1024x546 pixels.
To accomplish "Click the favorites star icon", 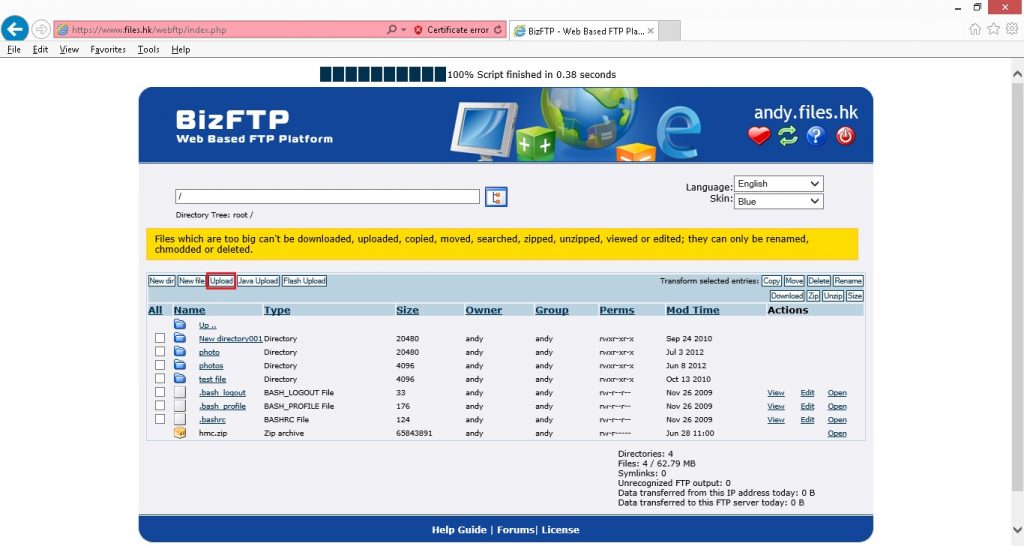I will 993,29.
